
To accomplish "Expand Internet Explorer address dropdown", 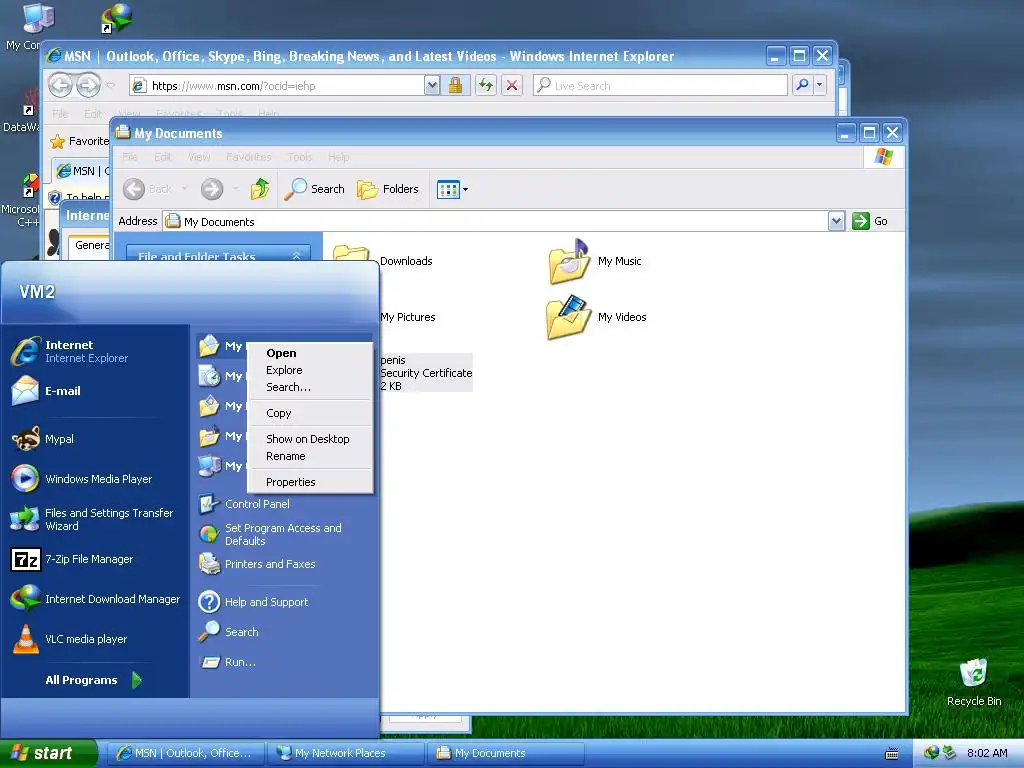I will pos(432,86).
